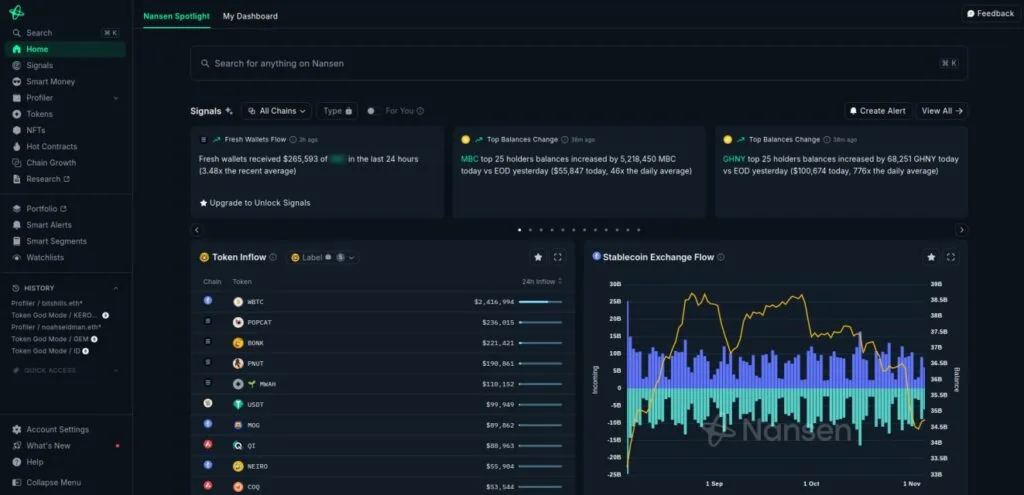Click the Feedback button

990,13
